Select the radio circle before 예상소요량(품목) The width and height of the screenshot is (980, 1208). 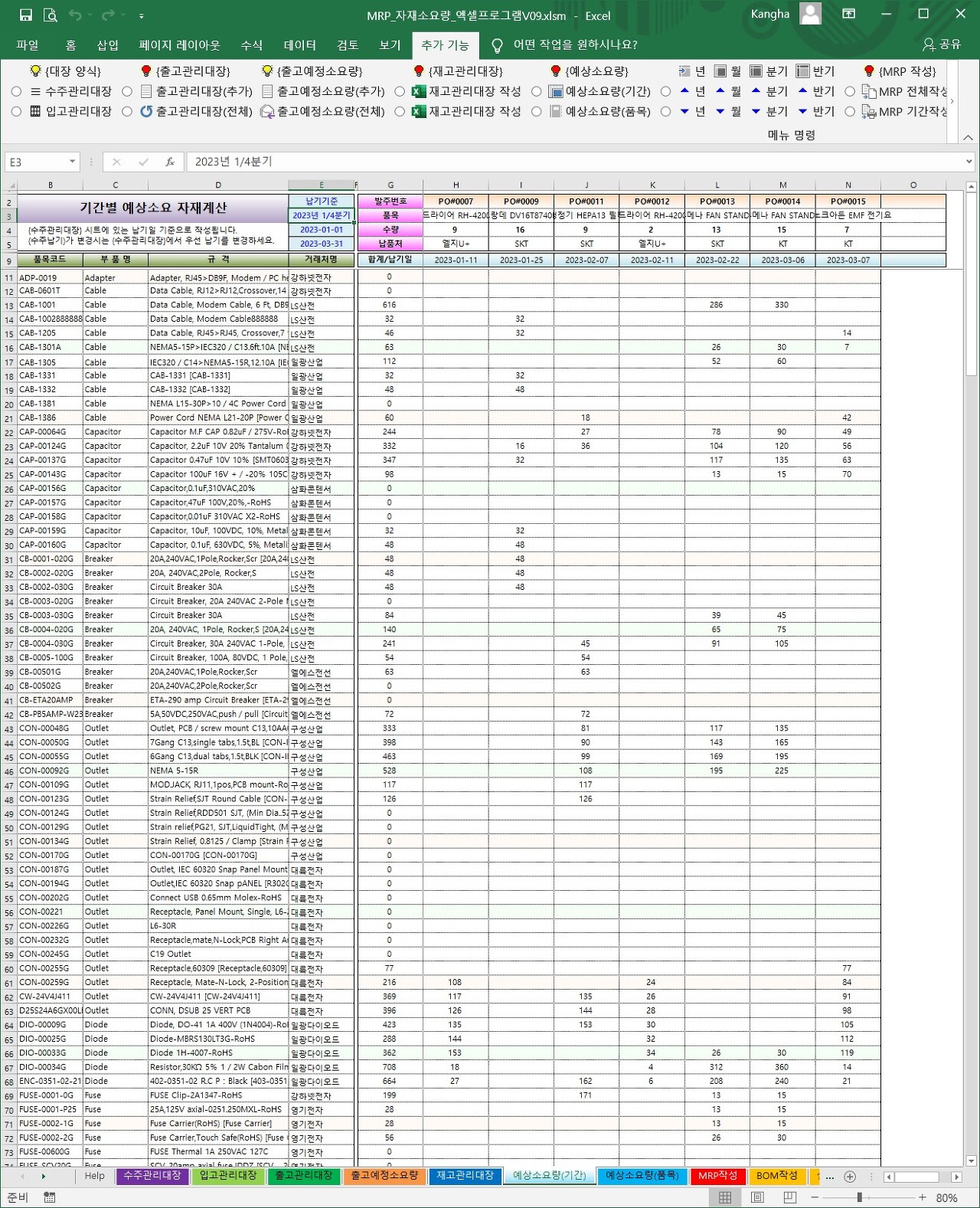(537, 111)
